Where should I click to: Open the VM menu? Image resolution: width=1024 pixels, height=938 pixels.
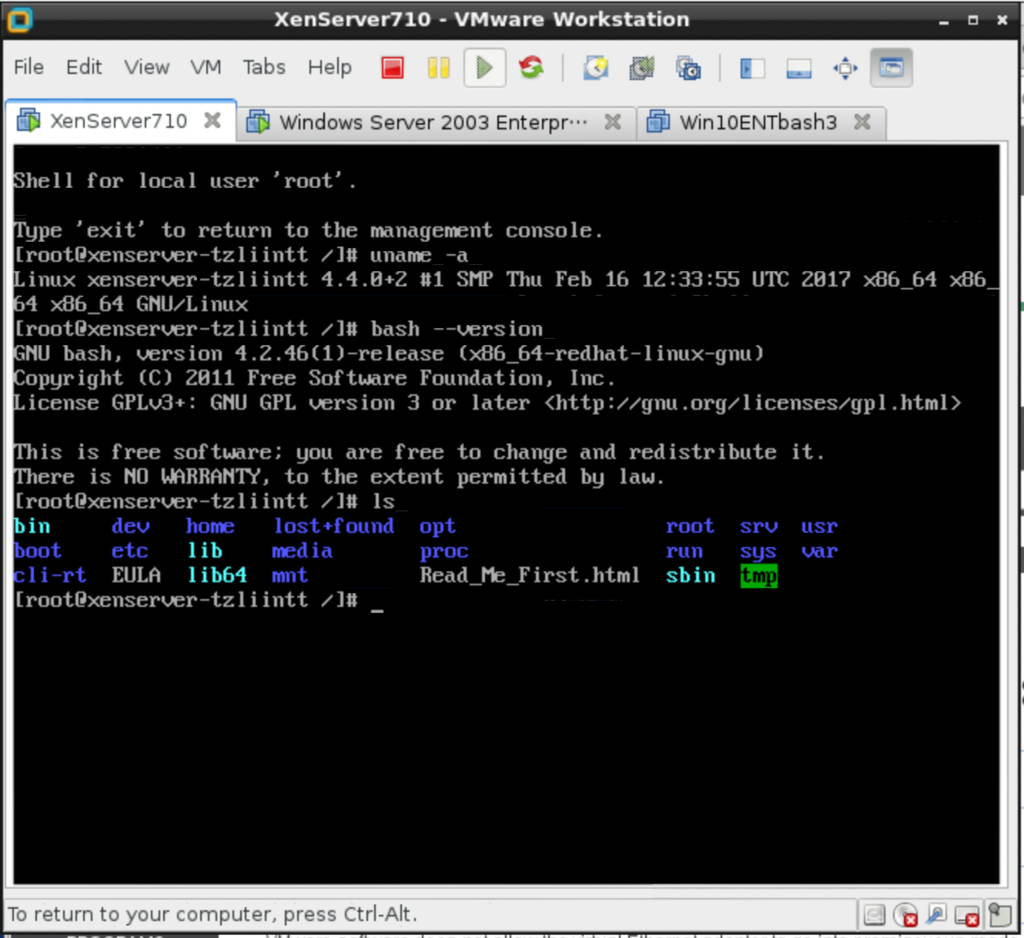[206, 67]
